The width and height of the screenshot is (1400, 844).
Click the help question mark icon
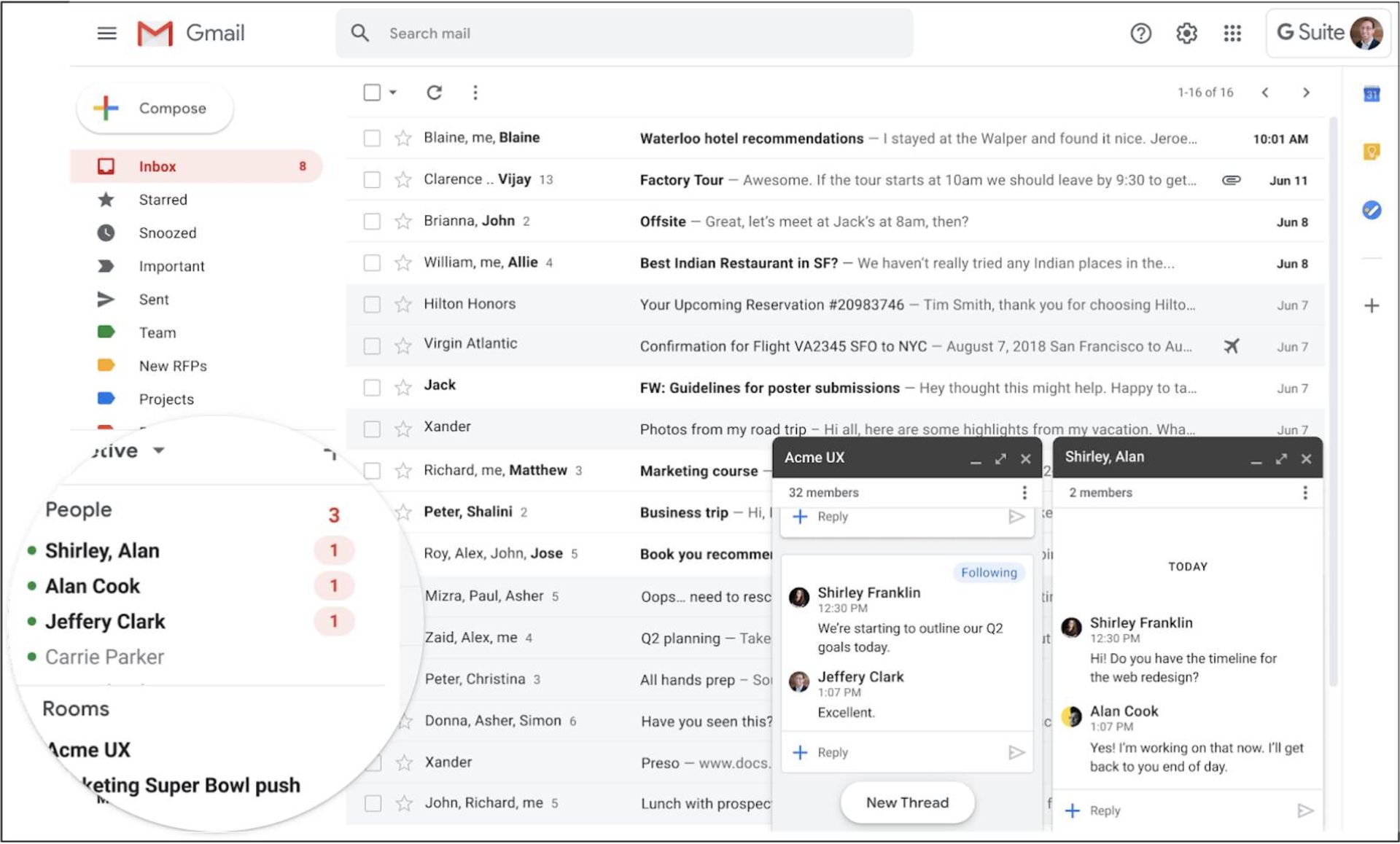coord(1140,34)
